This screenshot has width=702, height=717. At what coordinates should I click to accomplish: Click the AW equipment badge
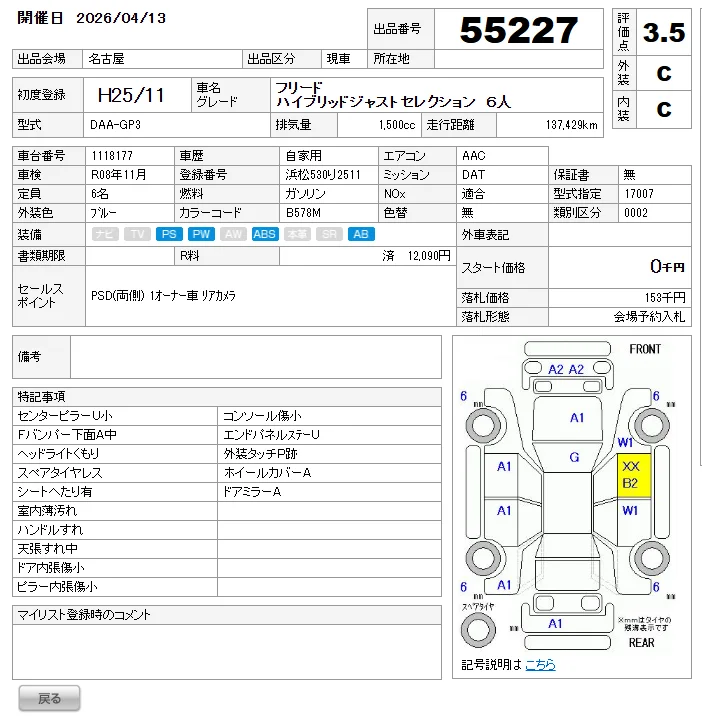[x=233, y=234]
